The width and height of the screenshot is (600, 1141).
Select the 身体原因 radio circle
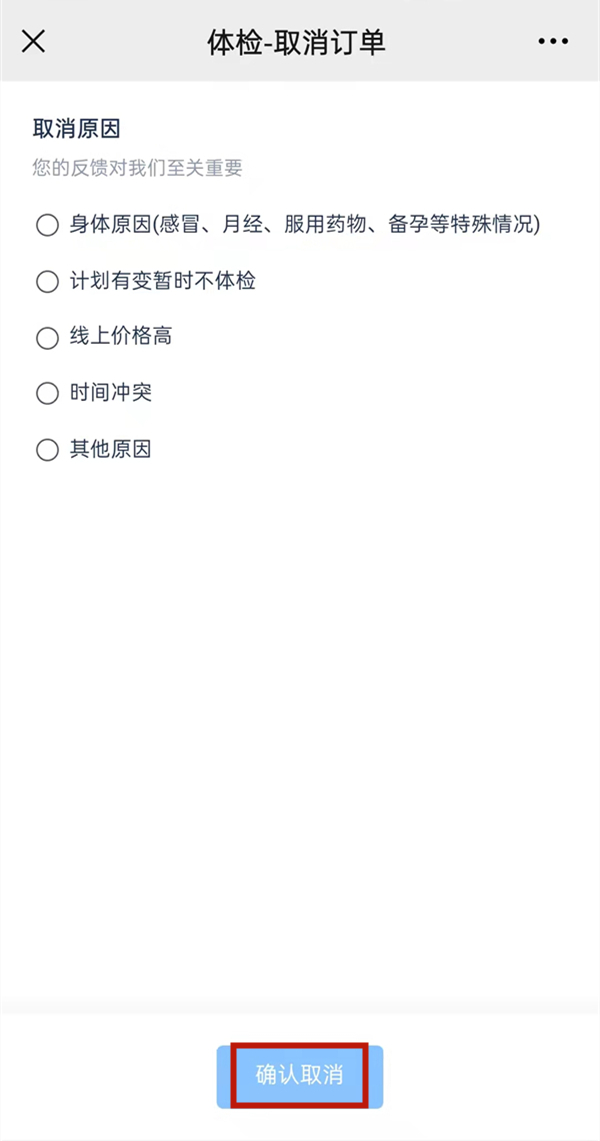[x=47, y=225]
